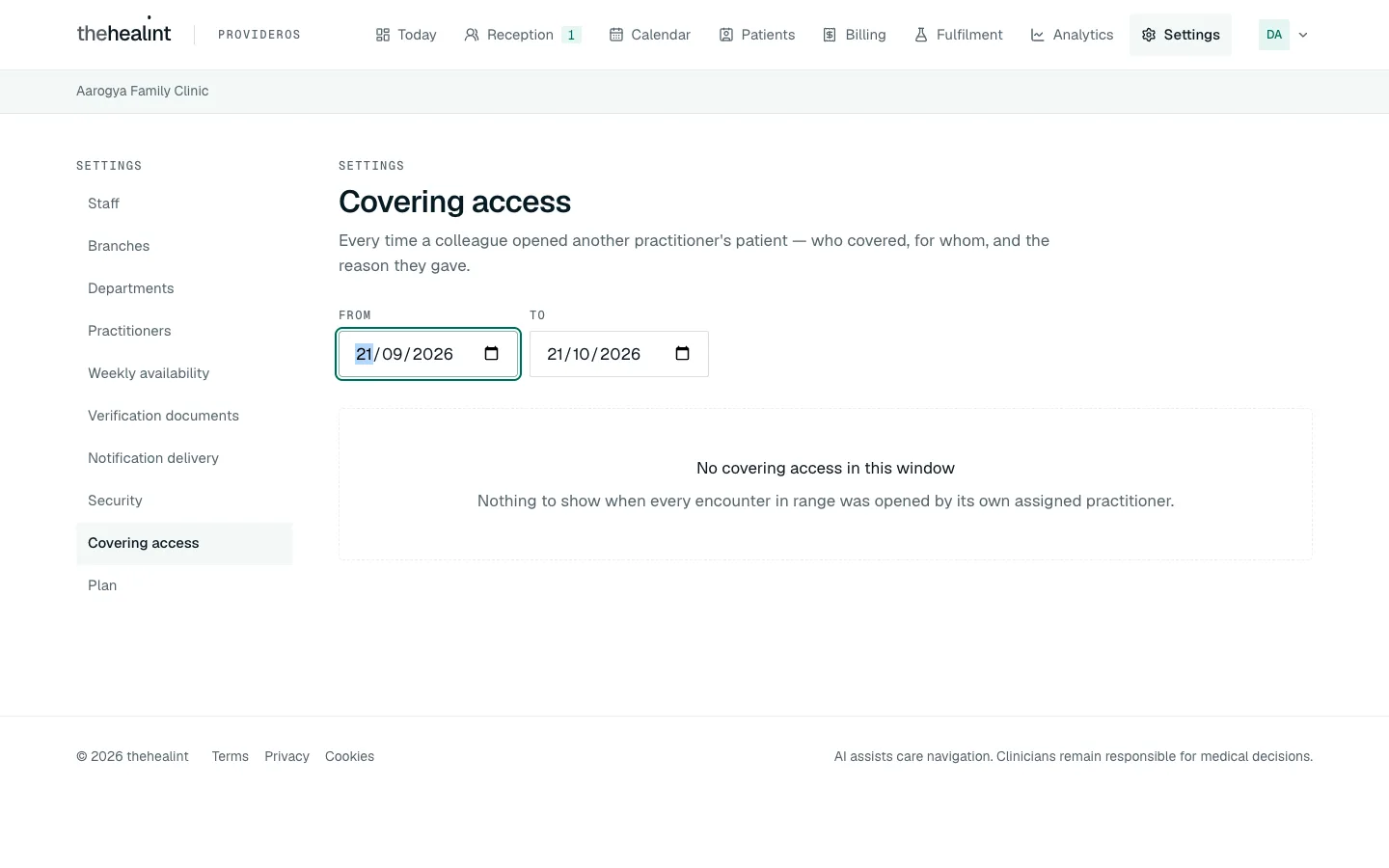Screen dimensions: 1389x868
Task: Click the Analytics chart icon
Action: click(x=1038, y=35)
